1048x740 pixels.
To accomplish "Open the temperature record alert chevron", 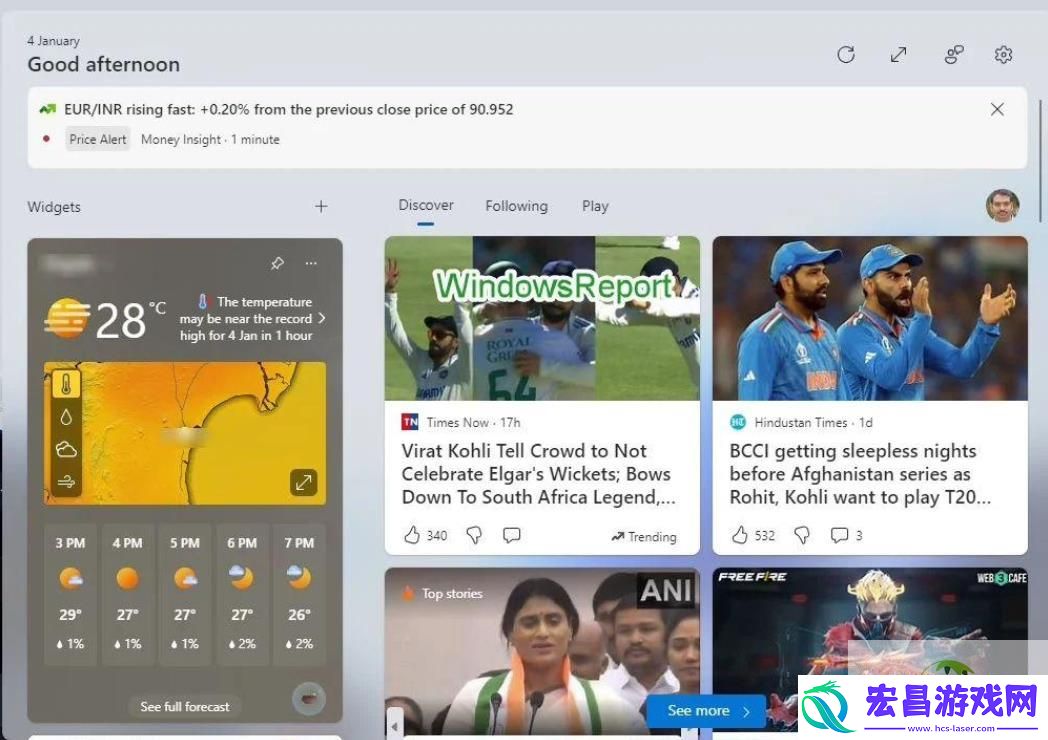I will [321, 318].
